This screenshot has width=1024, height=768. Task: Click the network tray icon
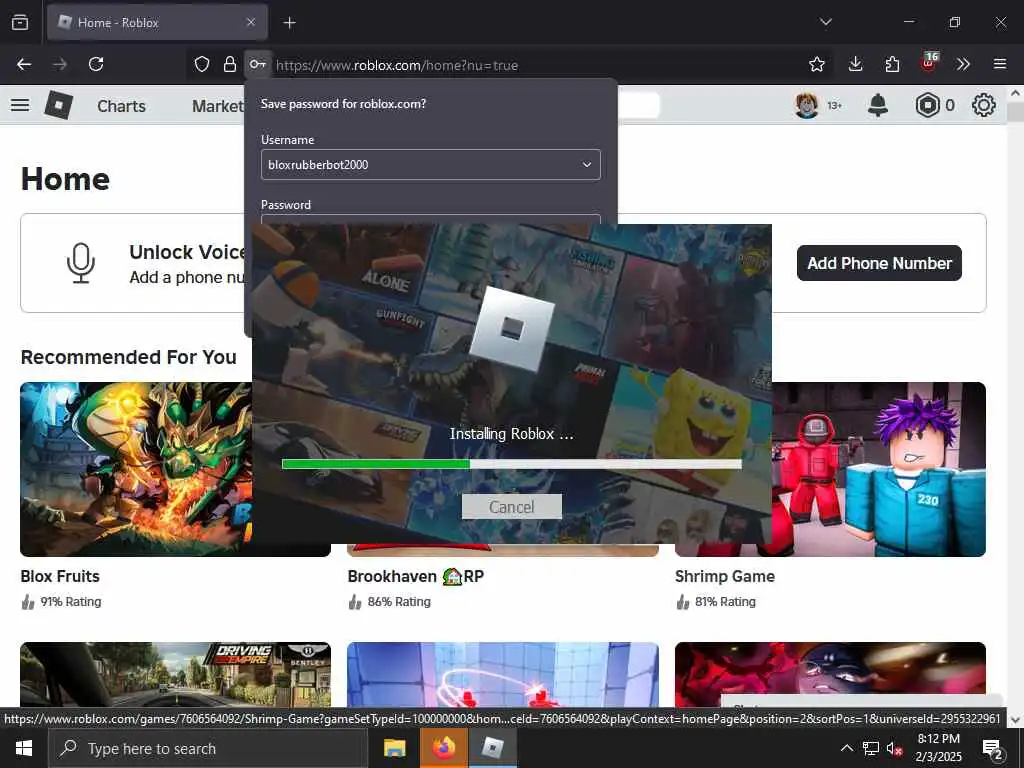point(870,748)
